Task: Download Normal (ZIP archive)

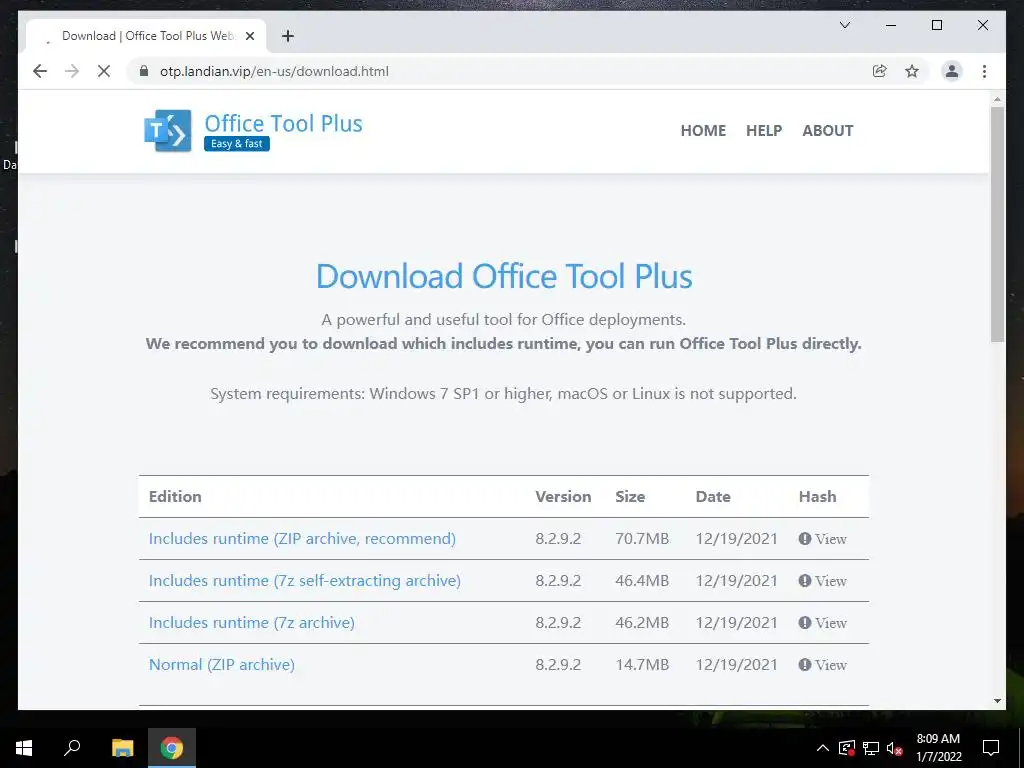Action: pos(221,665)
